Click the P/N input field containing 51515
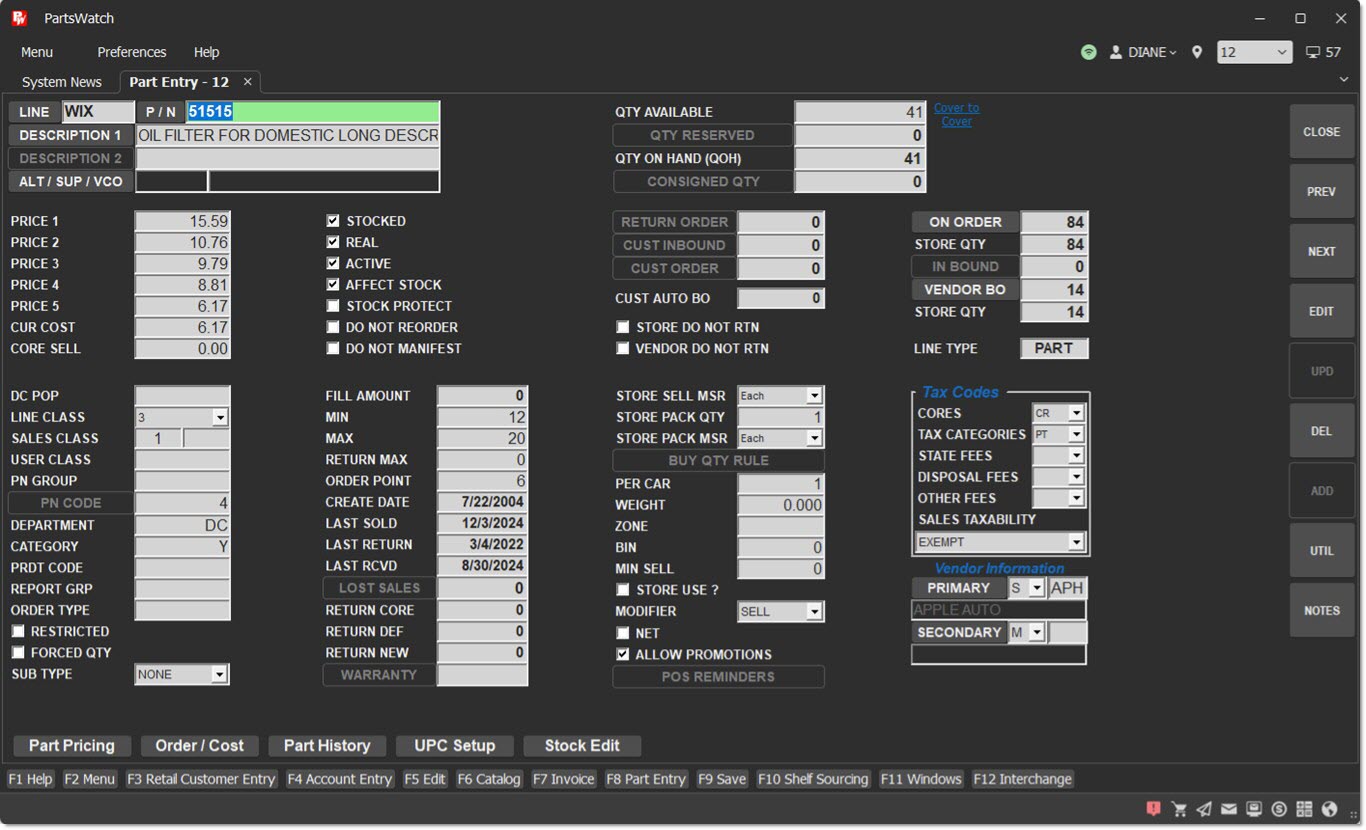The width and height of the screenshot is (1366, 830). (312, 112)
